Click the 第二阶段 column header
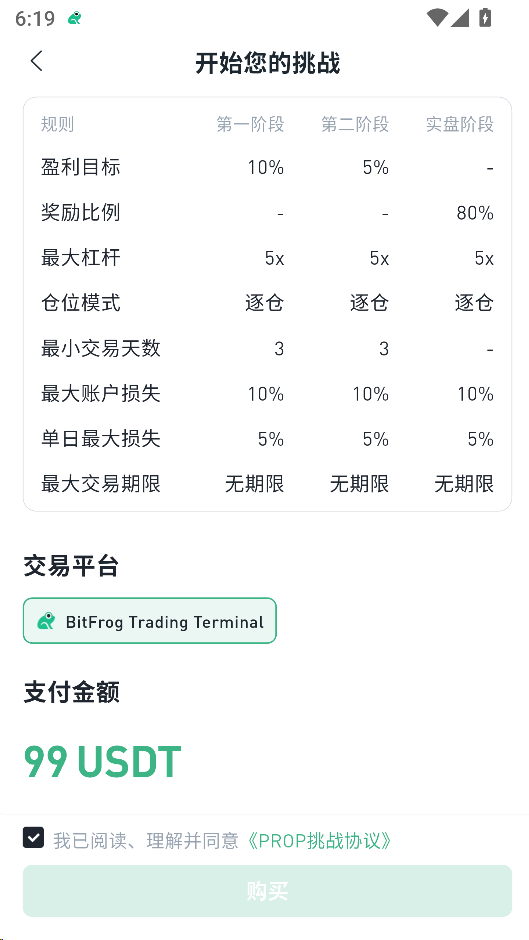This screenshot has width=529, height=940. (355, 125)
